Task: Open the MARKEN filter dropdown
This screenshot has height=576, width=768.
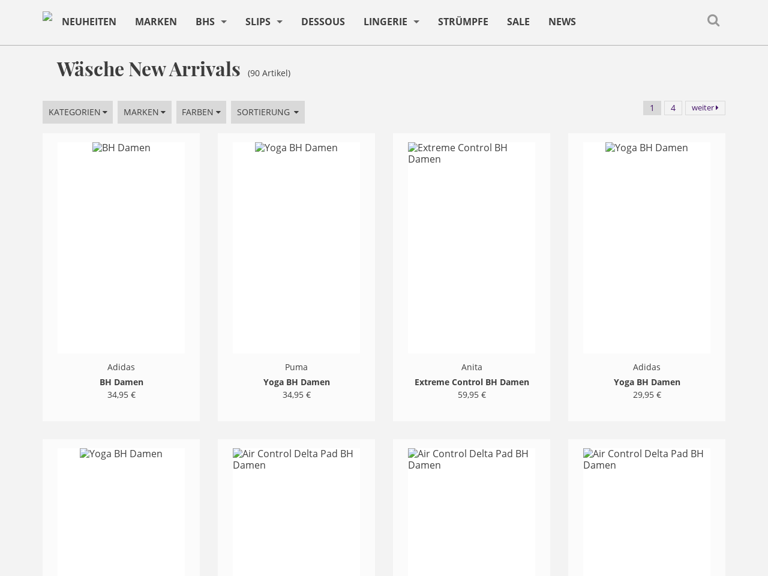Action: [144, 112]
